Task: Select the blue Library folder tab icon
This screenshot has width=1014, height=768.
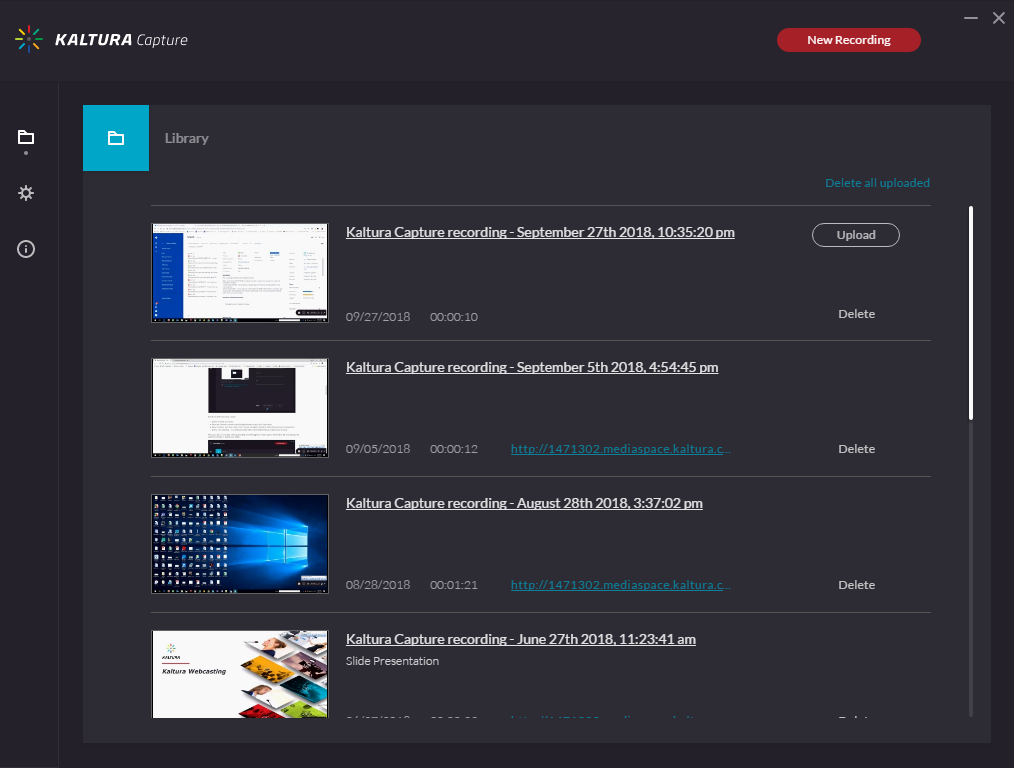Action: (116, 138)
